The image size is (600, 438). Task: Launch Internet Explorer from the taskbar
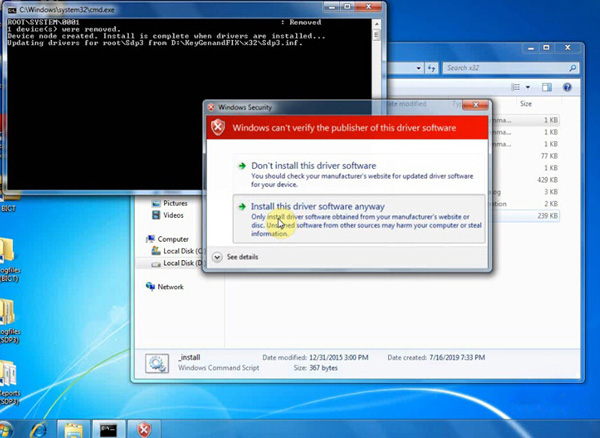click(x=39, y=429)
